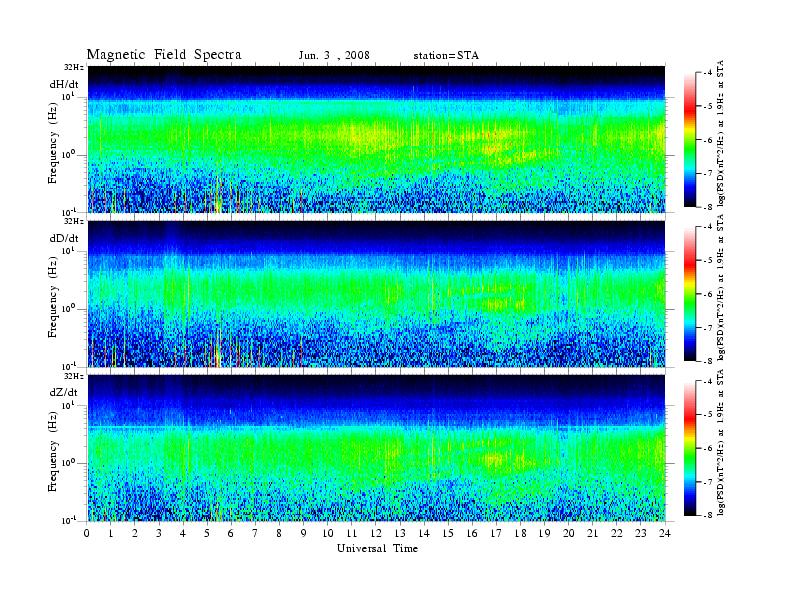Click the hour "12" tick on the time axis

(376, 533)
